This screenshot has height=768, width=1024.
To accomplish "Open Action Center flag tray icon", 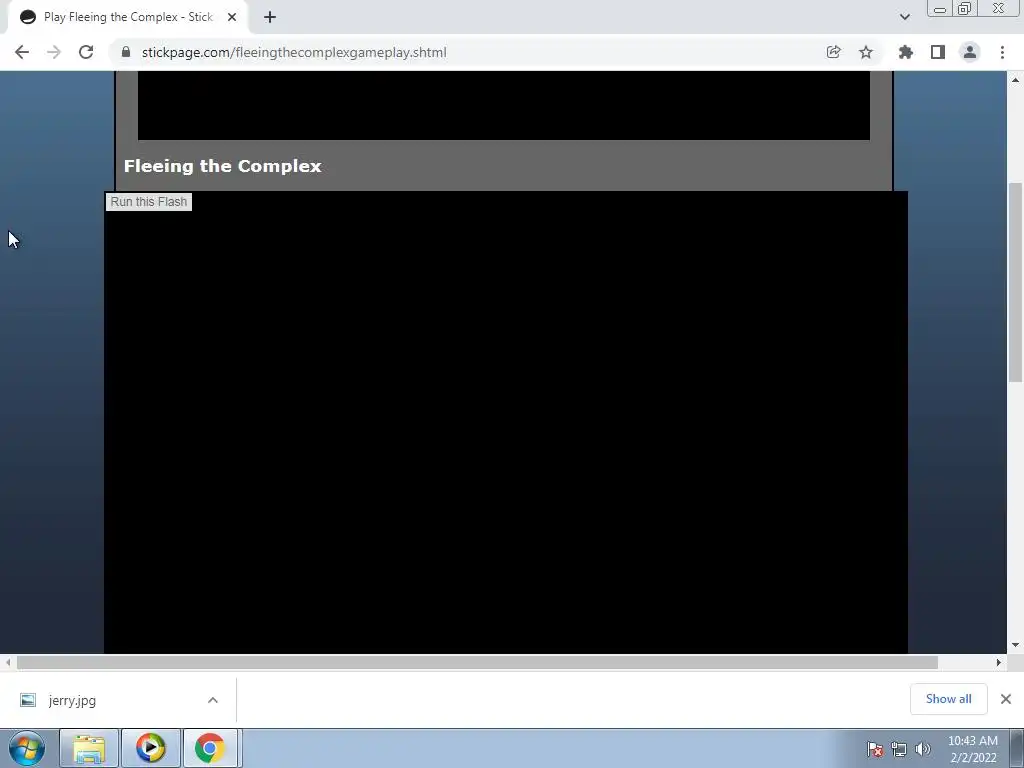I will point(875,749).
